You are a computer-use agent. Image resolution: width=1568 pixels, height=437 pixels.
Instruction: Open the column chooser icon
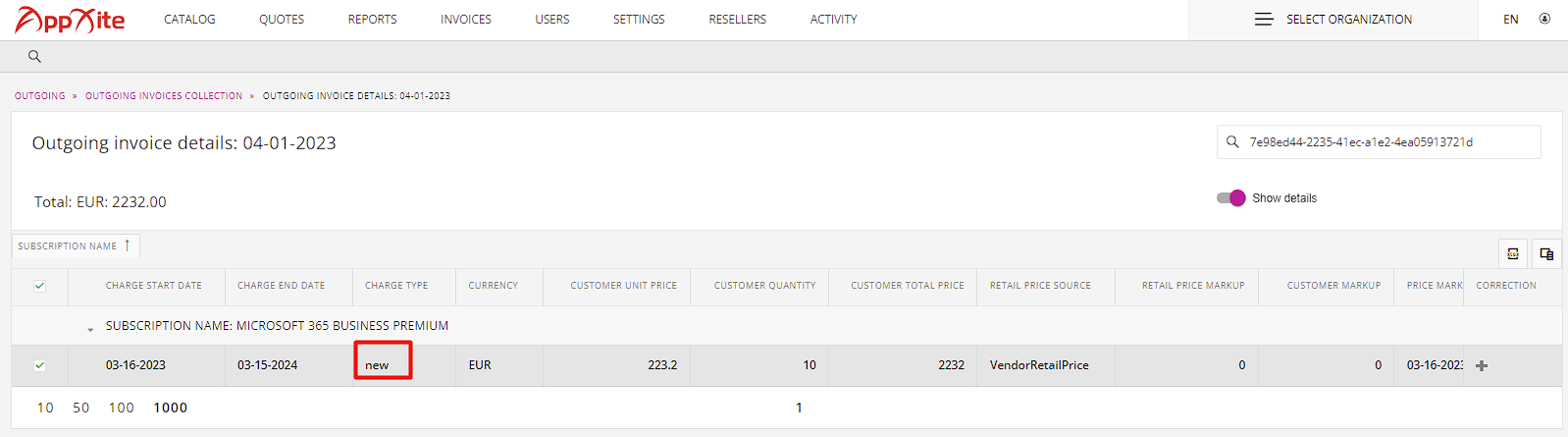pyautogui.click(x=1546, y=253)
